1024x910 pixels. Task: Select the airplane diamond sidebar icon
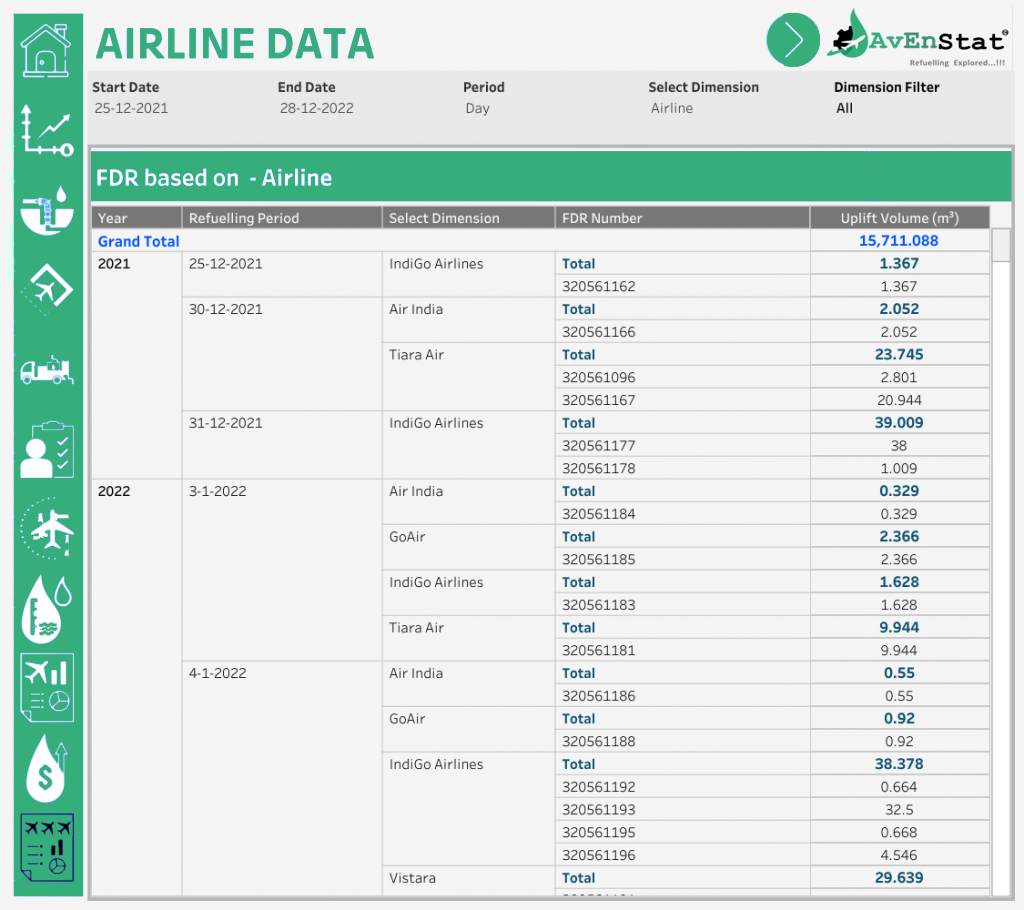tap(47, 290)
